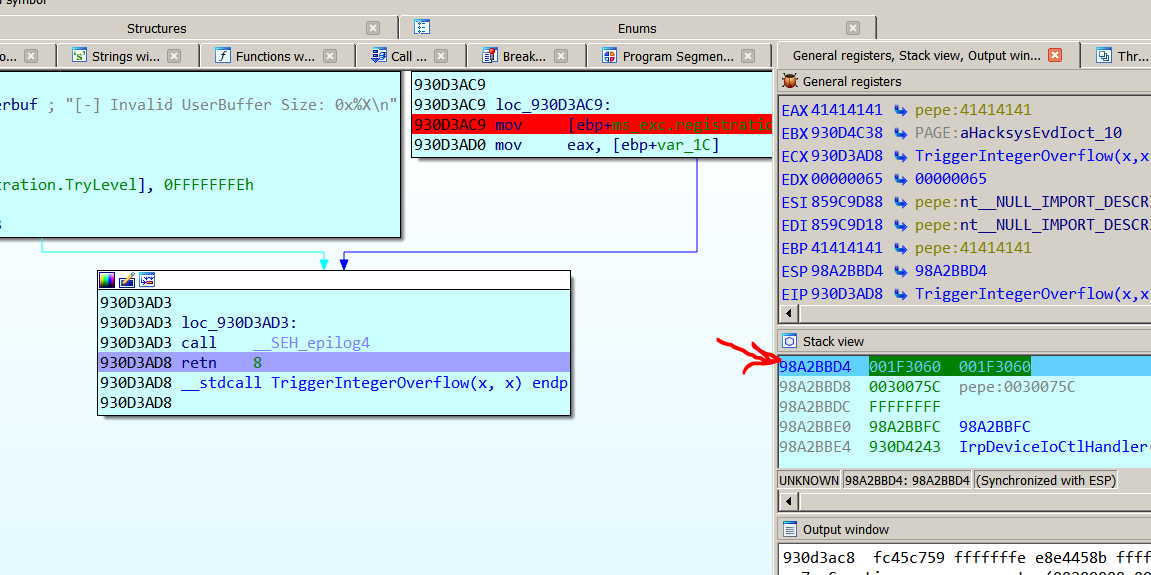The image size is (1151, 575).
Task: Click the bug icon beside General registers
Action: pyautogui.click(x=790, y=82)
